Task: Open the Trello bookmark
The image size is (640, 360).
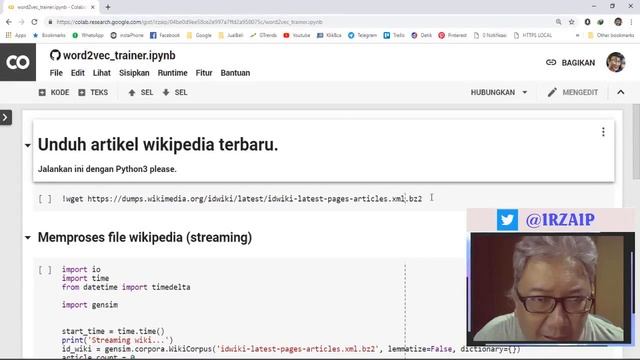Action: click(394, 36)
